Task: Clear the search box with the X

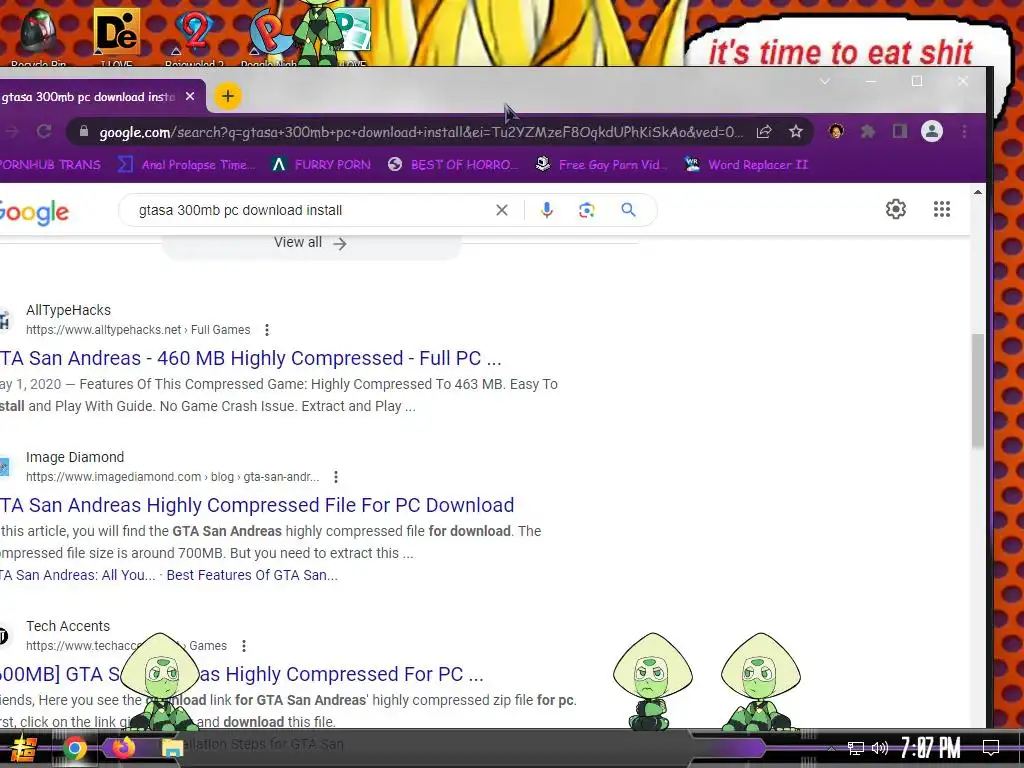Action: 502,210
